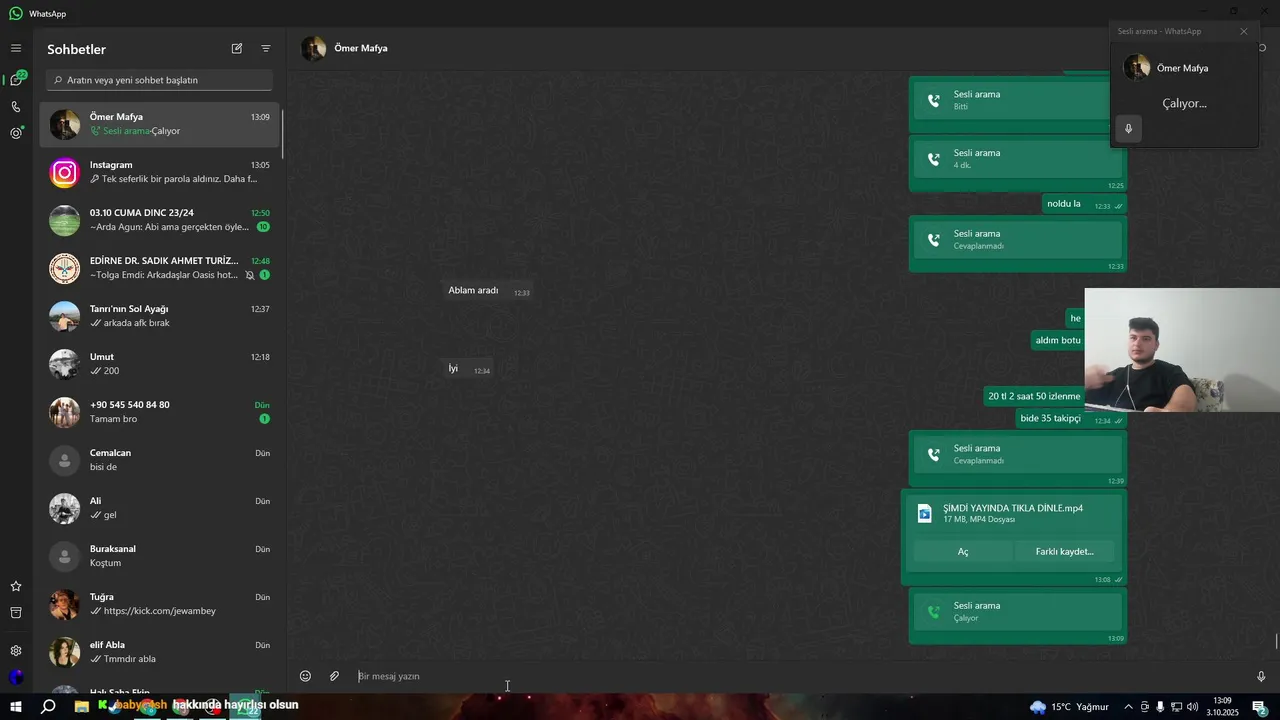Screen dimensions: 1280x720
Task: Open the Chats icon with unread badge
Action: [16, 79]
